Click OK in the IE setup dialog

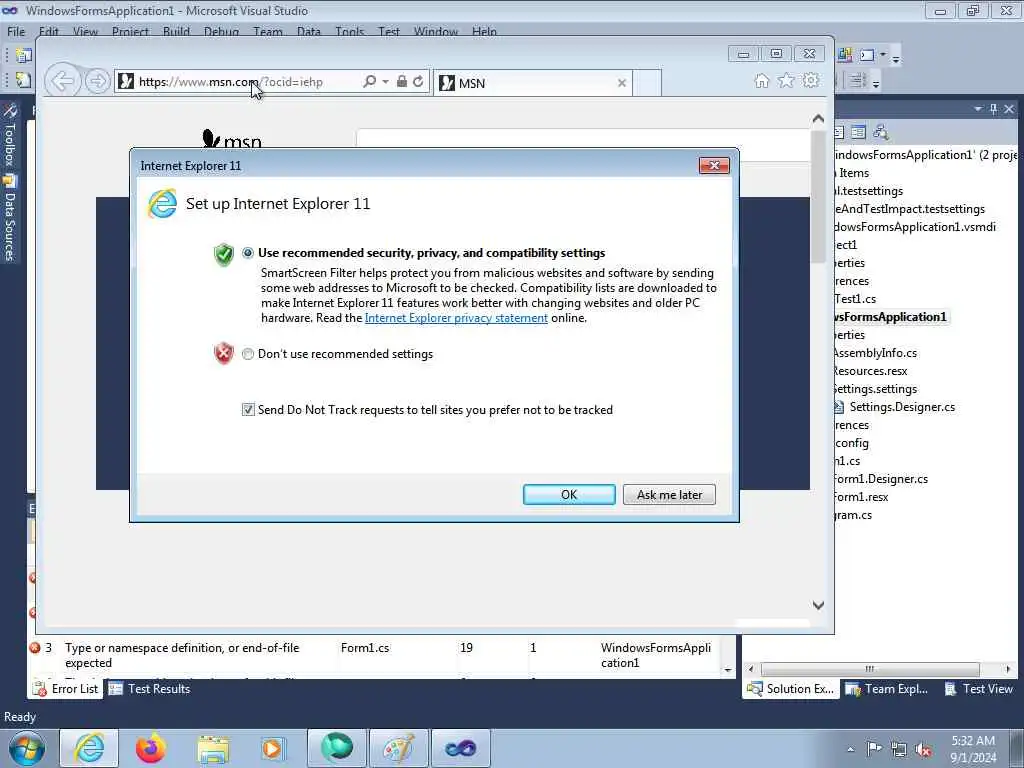pos(569,494)
